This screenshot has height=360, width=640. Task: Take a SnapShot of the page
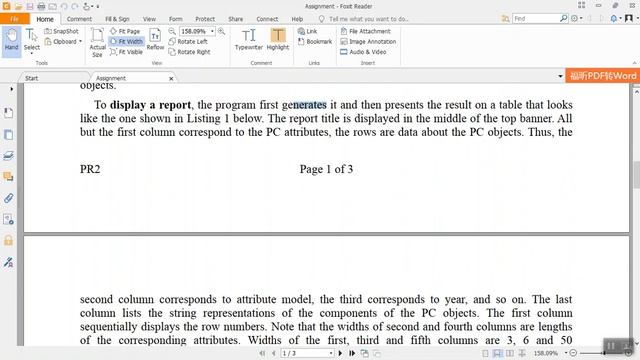pyautogui.click(x=61, y=31)
